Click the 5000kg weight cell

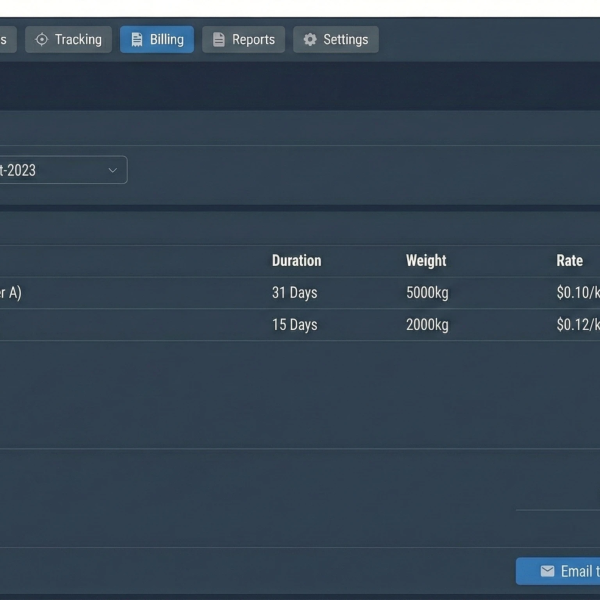[427, 293]
